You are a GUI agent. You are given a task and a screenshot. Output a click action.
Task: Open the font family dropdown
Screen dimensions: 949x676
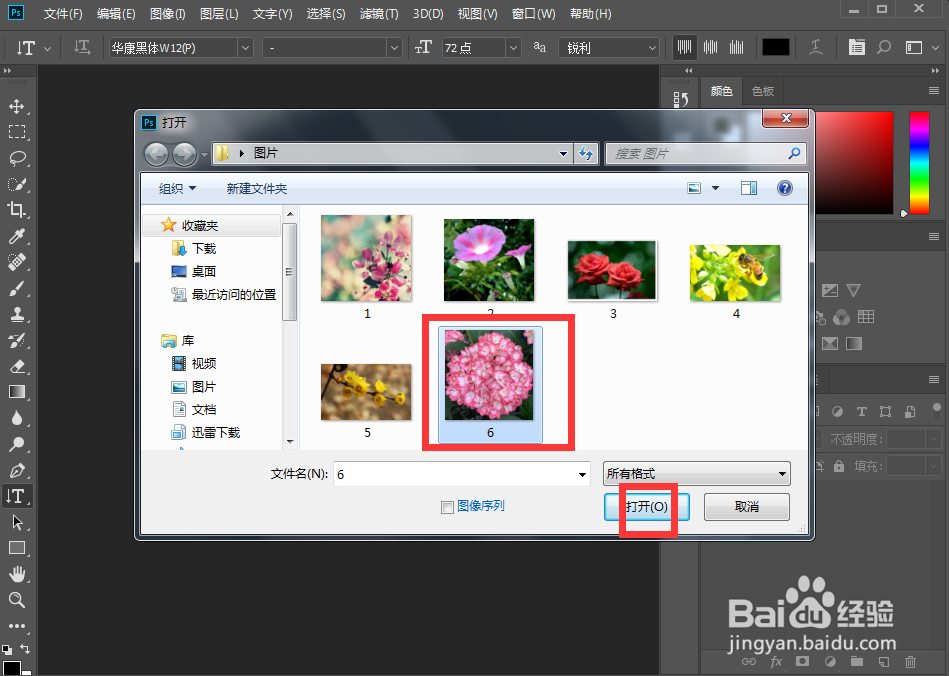245,48
